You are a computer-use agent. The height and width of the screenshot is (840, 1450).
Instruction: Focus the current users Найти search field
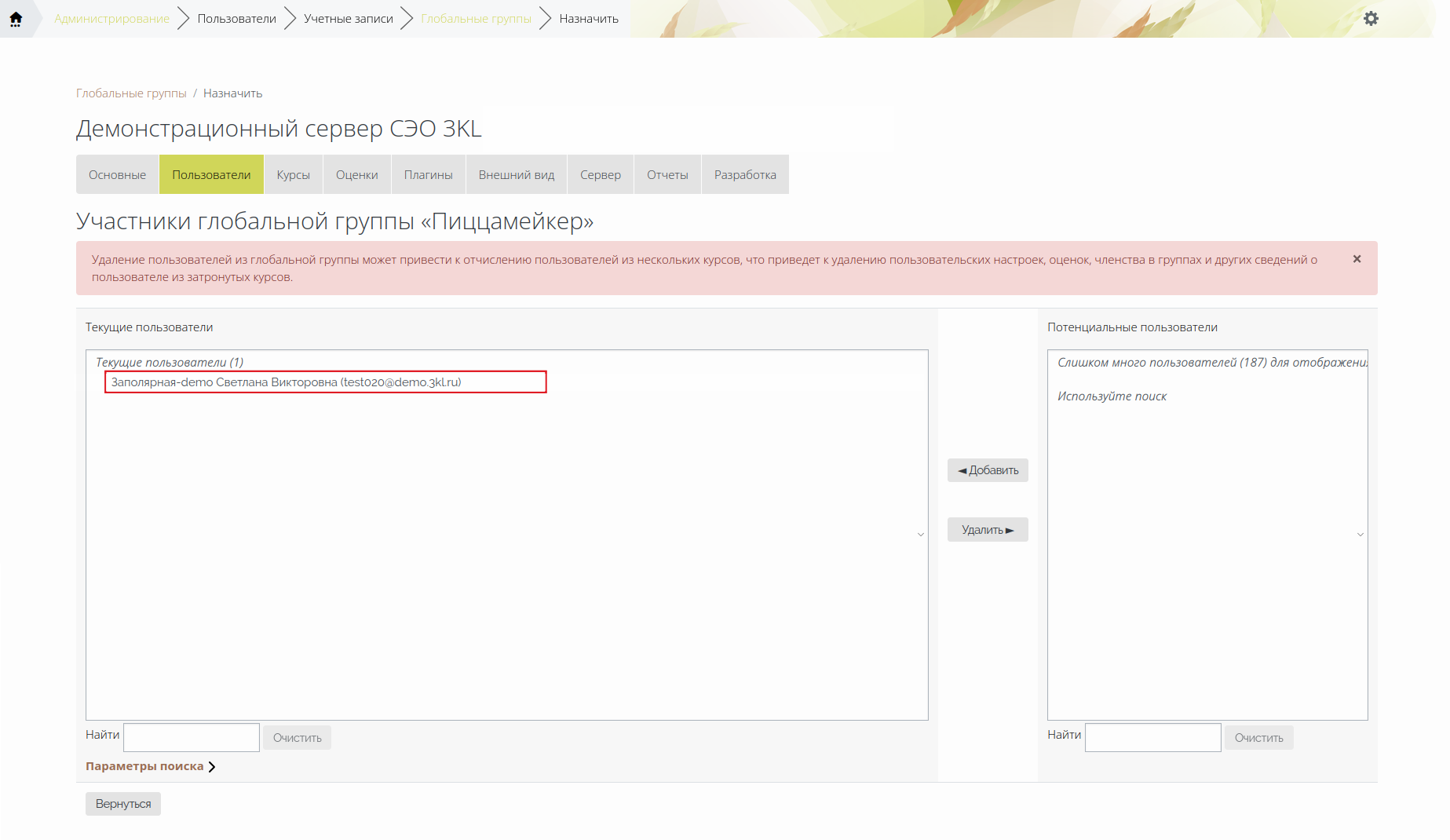192,738
